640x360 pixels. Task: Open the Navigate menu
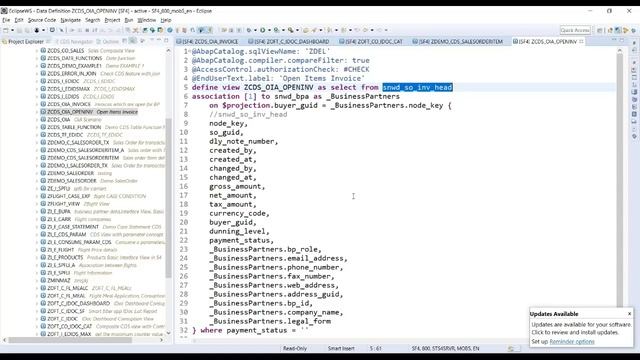(71, 20)
